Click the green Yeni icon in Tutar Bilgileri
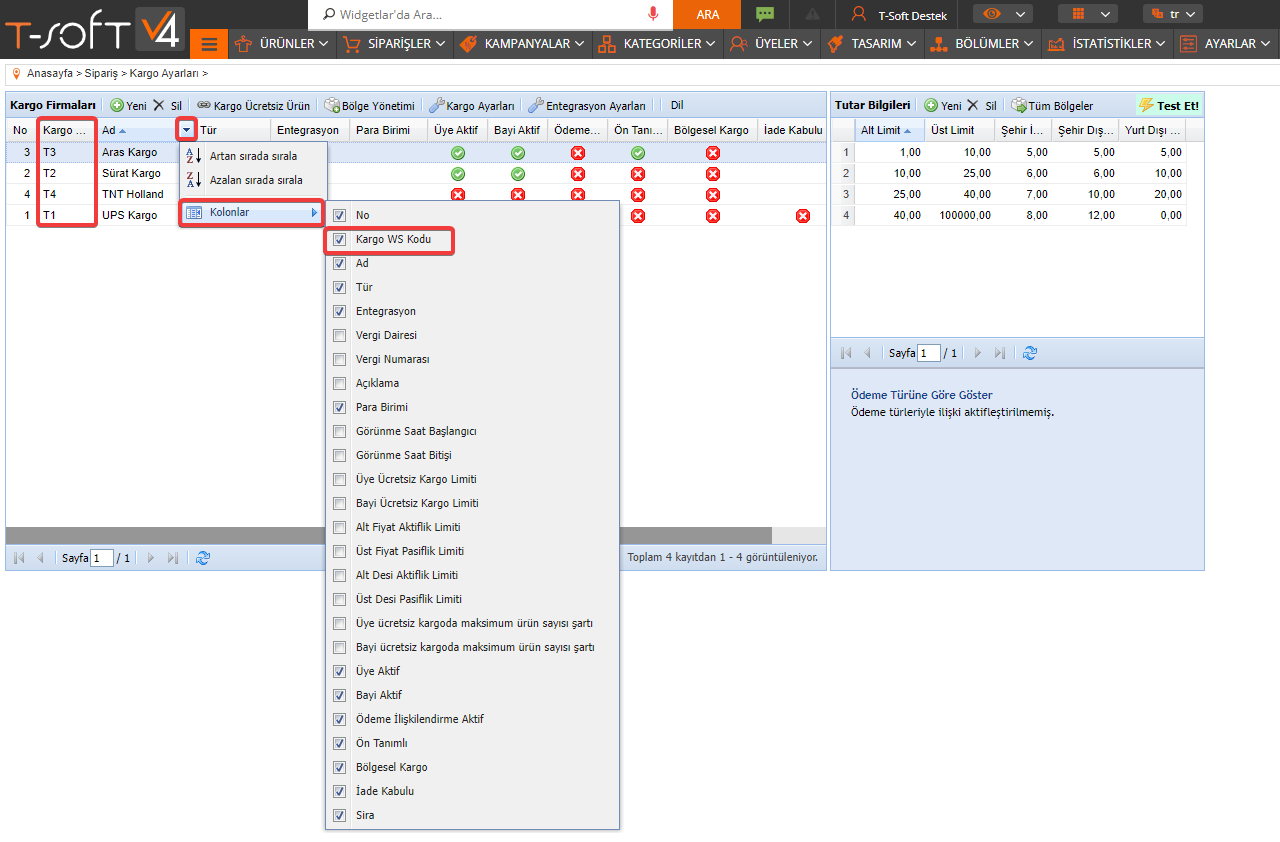The image size is (1280, 842). coord(931,105)
